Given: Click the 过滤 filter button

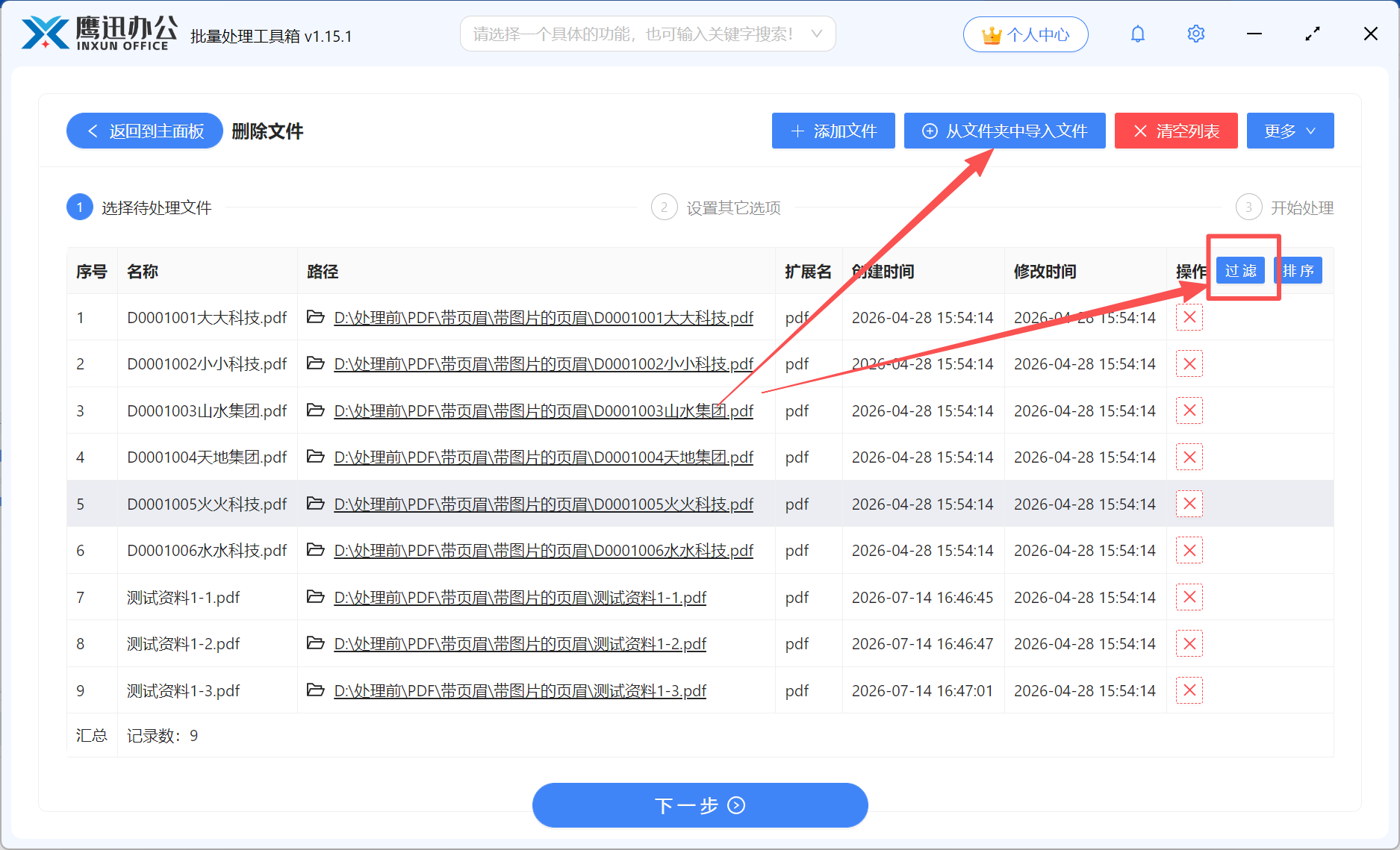Looking at the screenshot, I should [x=1240, y=271].
